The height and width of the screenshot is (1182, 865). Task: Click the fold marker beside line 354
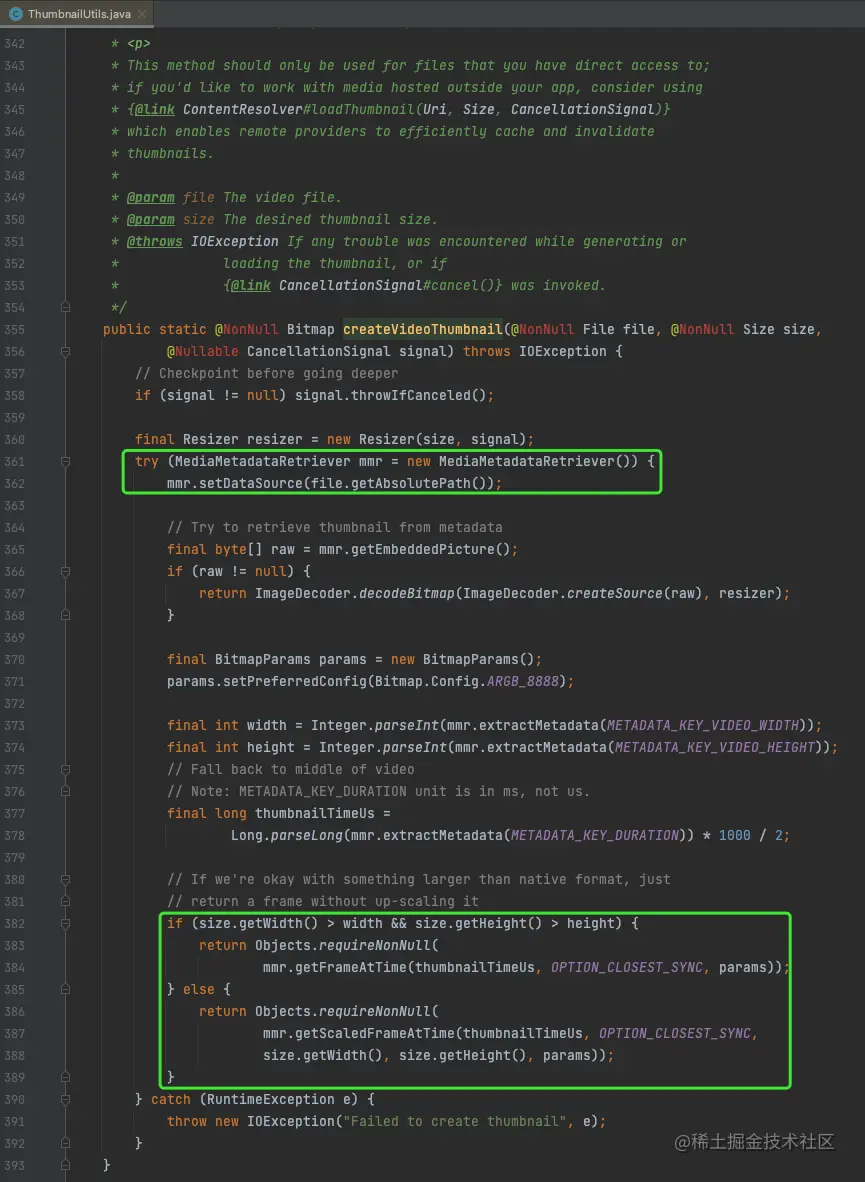pos(65,307)
